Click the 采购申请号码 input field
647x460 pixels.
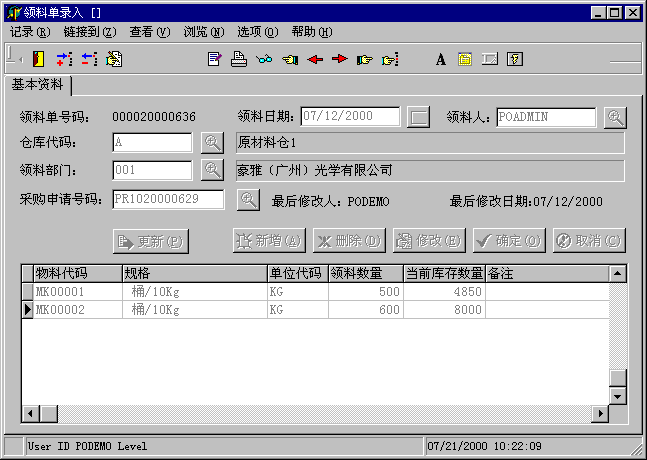tap(171, 199)
